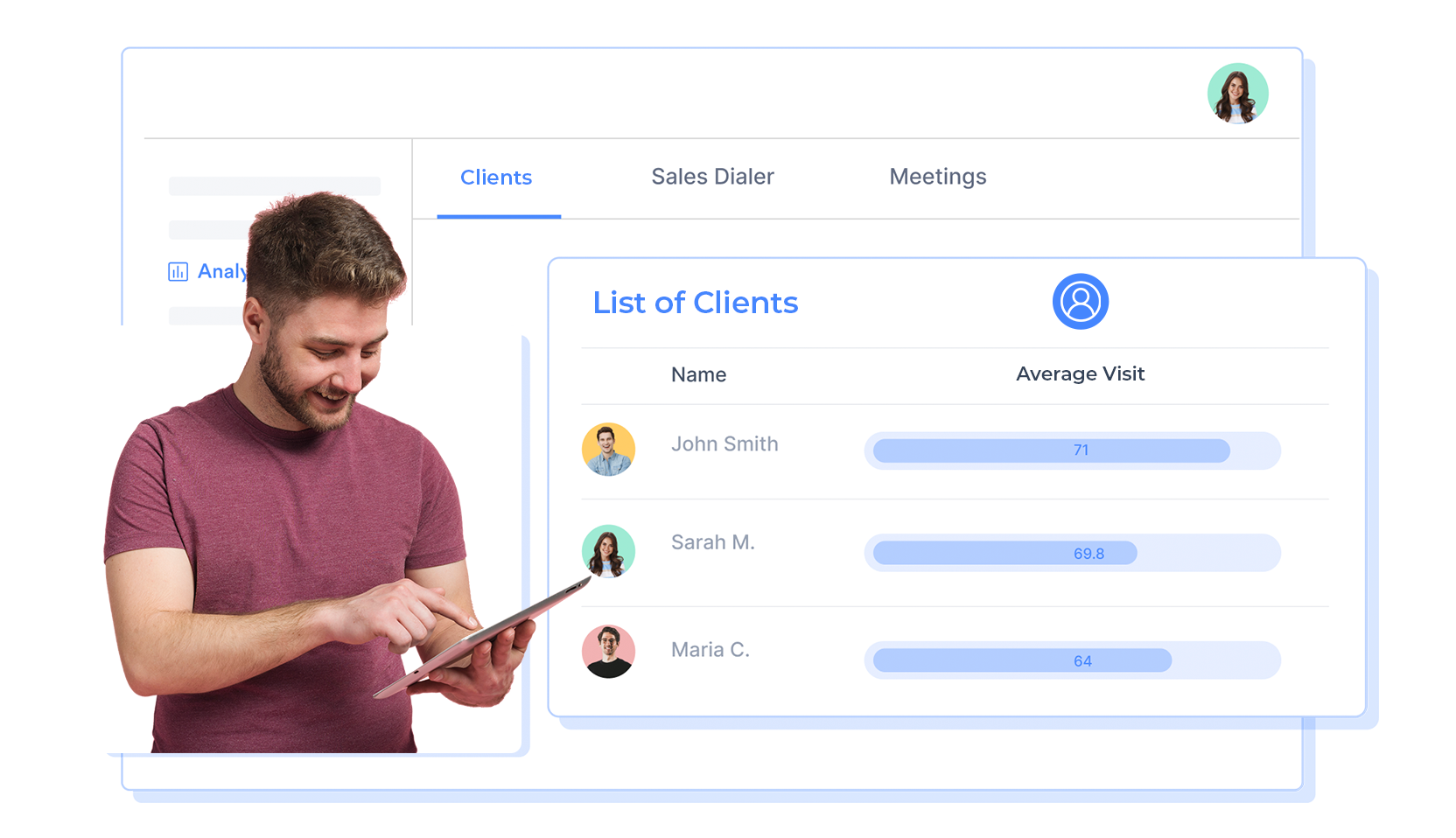Click the Analytics bar chart icon
The width and height of the screenshot is (1456, 838).
(178, 272)
